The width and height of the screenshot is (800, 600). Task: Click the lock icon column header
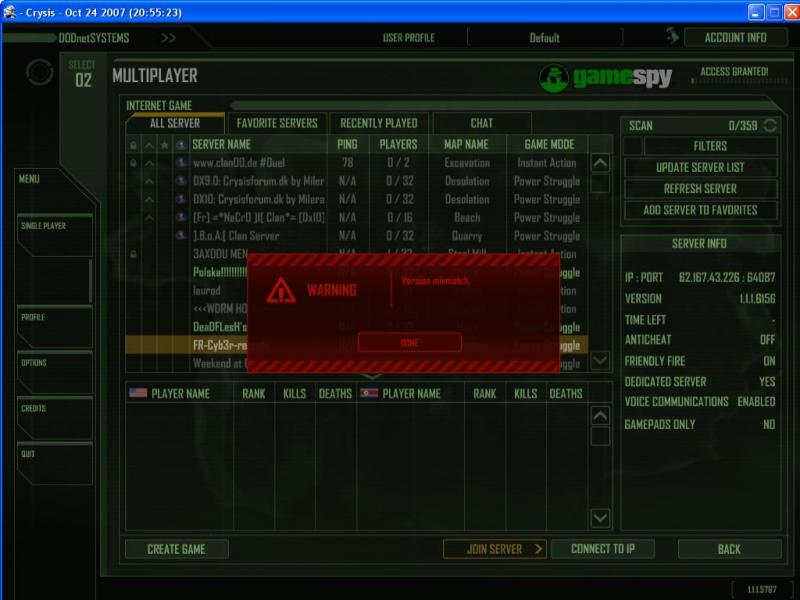[133, 145]
